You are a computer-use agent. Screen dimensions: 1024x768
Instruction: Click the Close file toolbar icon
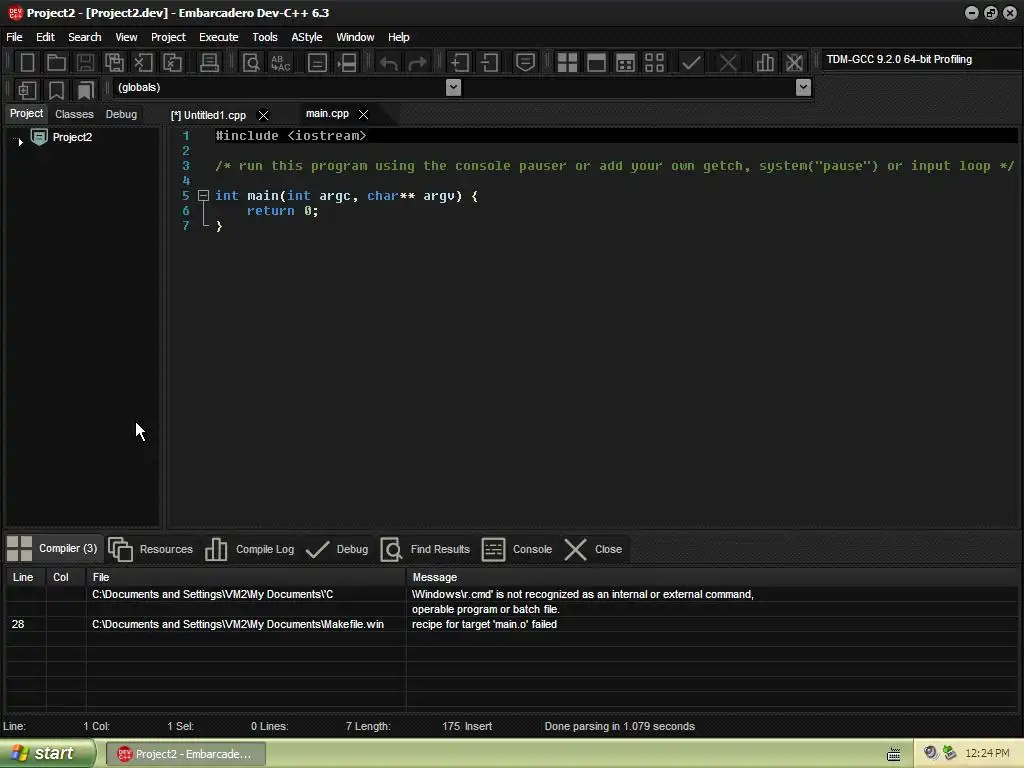click(x=143, y=63)
